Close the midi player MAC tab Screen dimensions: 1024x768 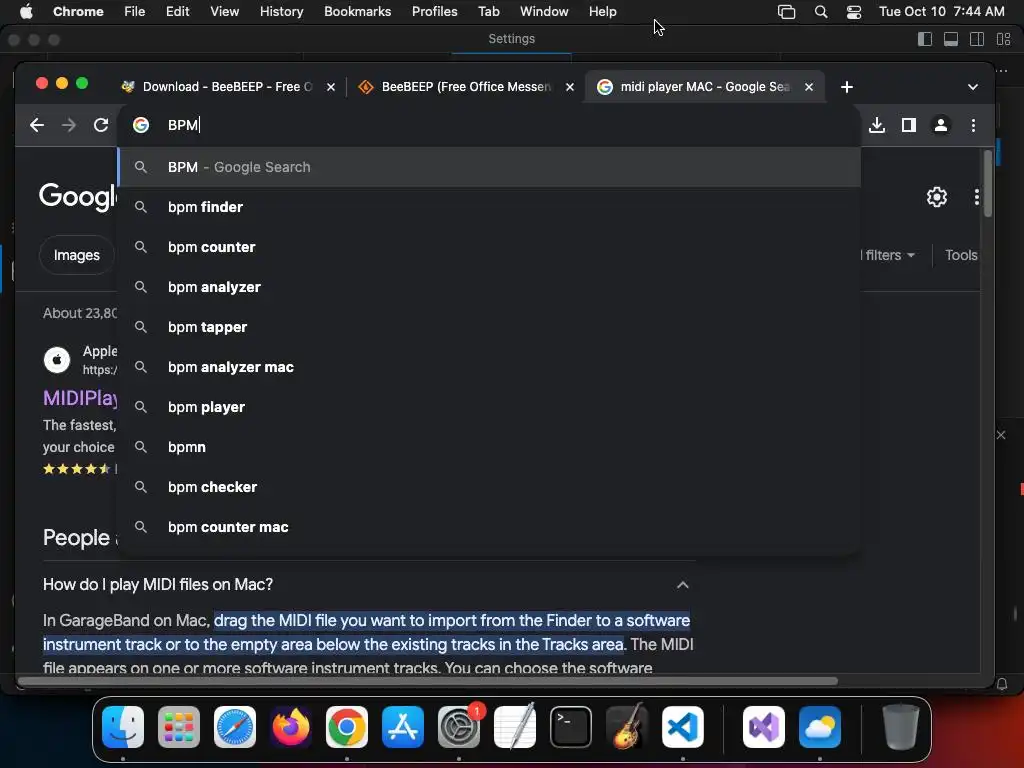(808, 87)
